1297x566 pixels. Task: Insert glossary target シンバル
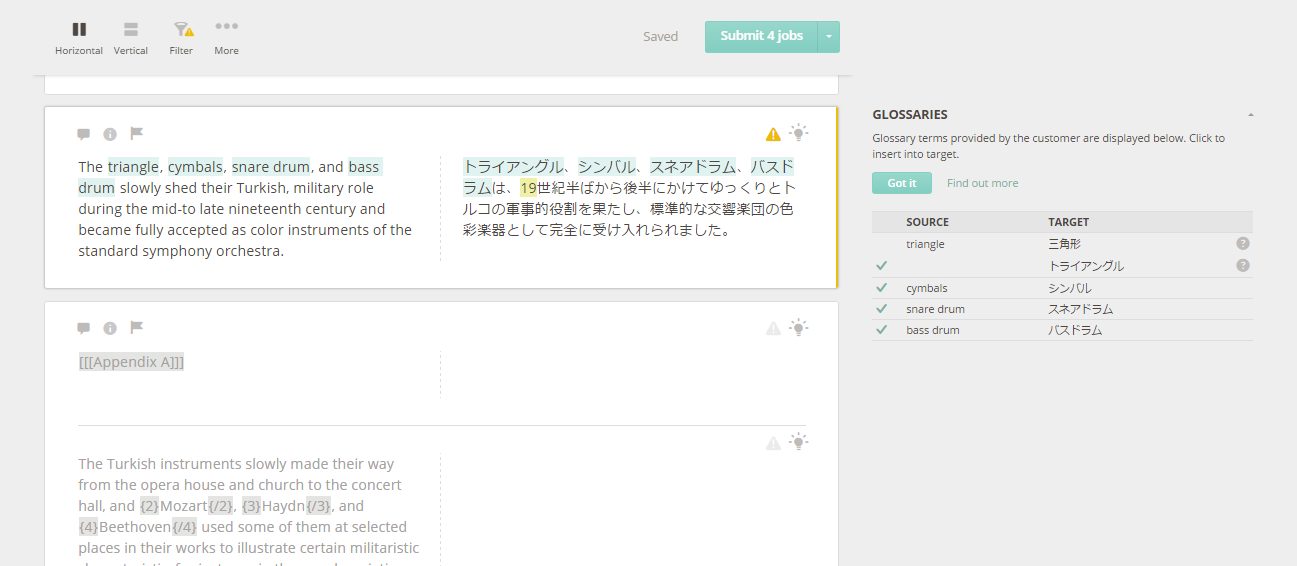pos(1069,288)
